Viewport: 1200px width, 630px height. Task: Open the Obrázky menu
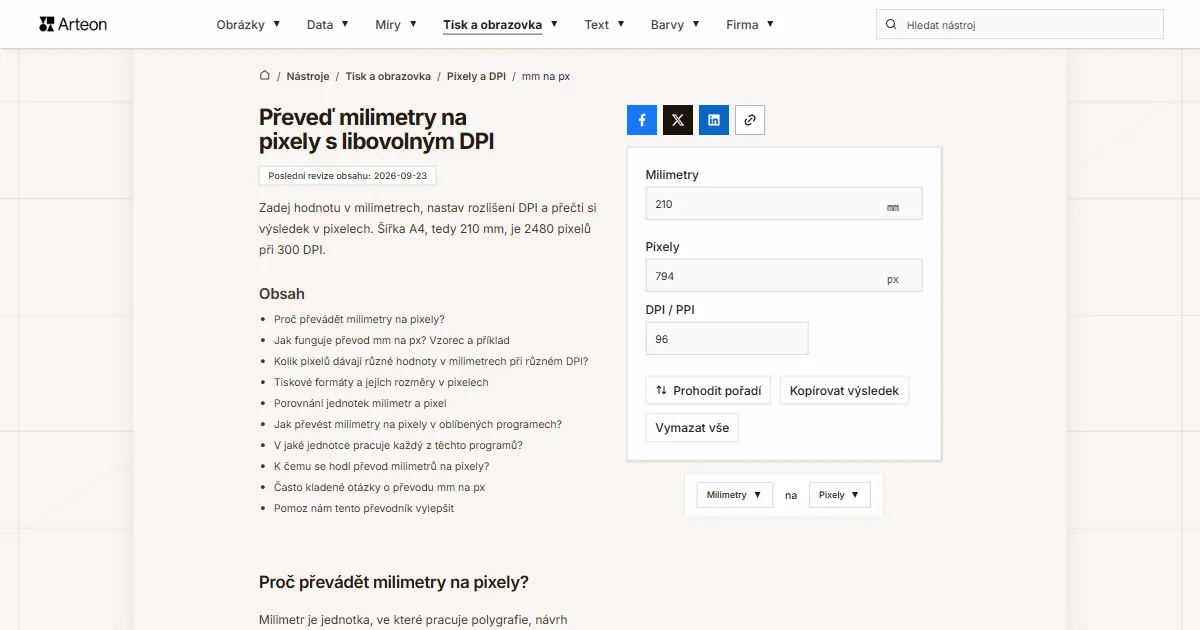point(248,24)
